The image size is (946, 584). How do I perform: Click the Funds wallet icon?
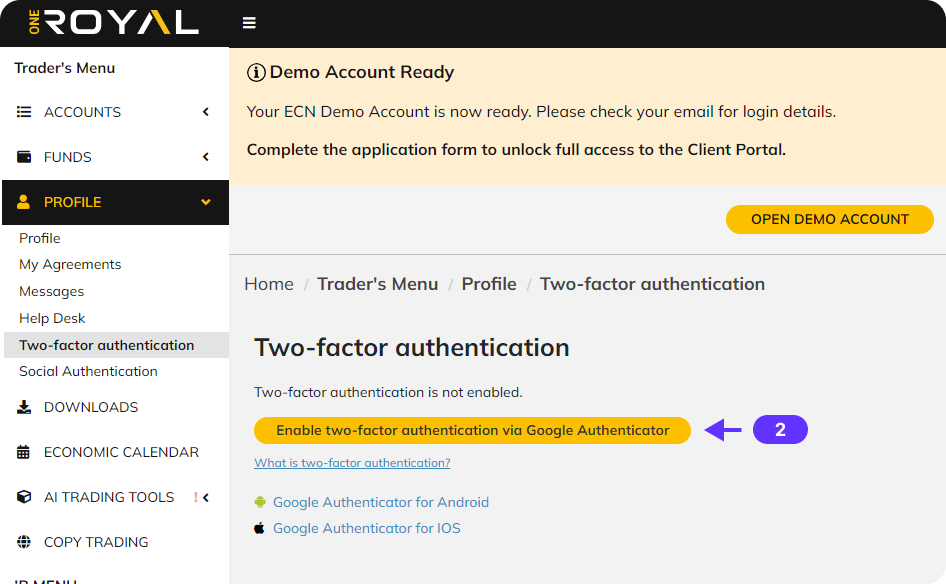coord(24,157)
